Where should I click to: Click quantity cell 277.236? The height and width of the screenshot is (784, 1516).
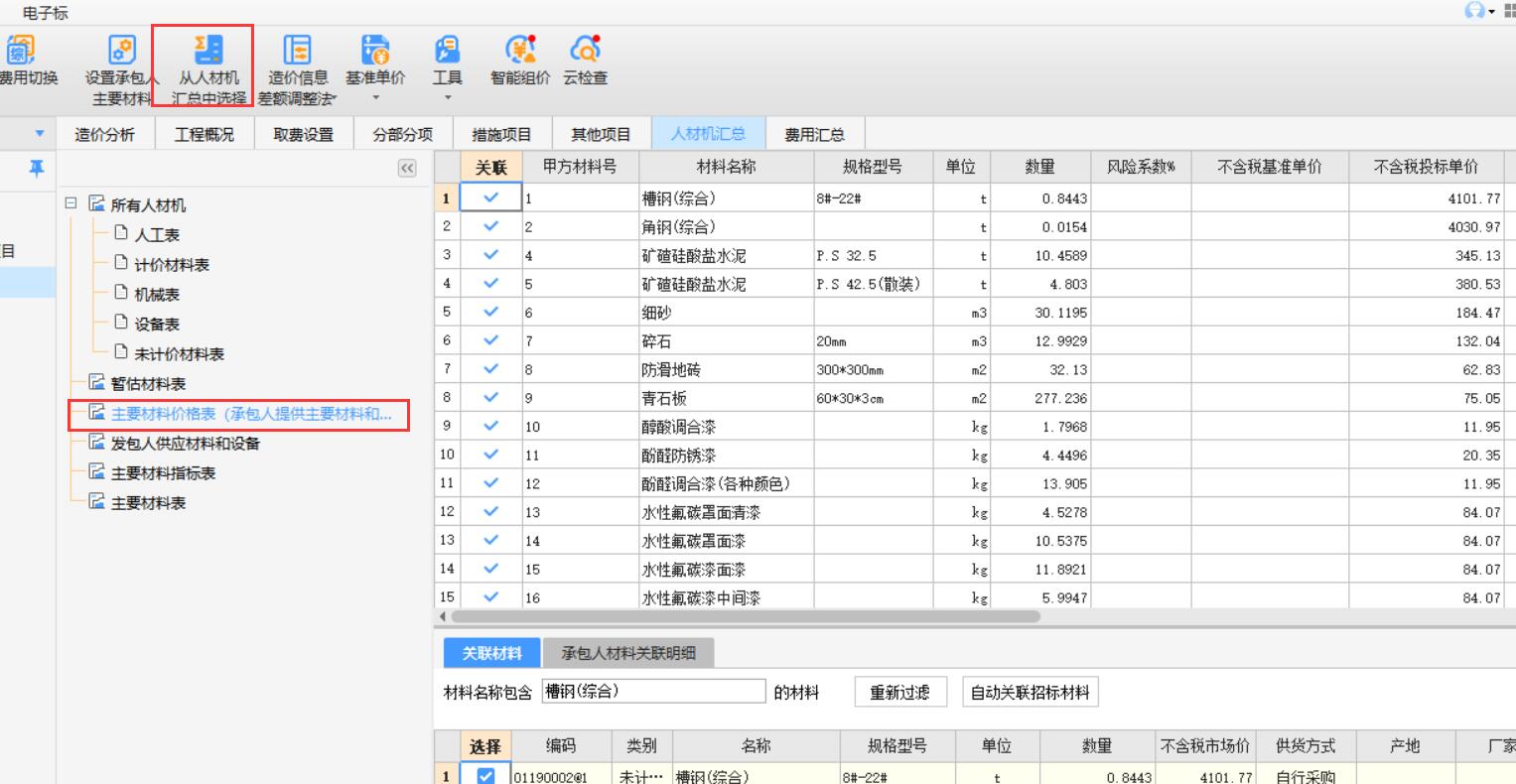coord(1040,398)
